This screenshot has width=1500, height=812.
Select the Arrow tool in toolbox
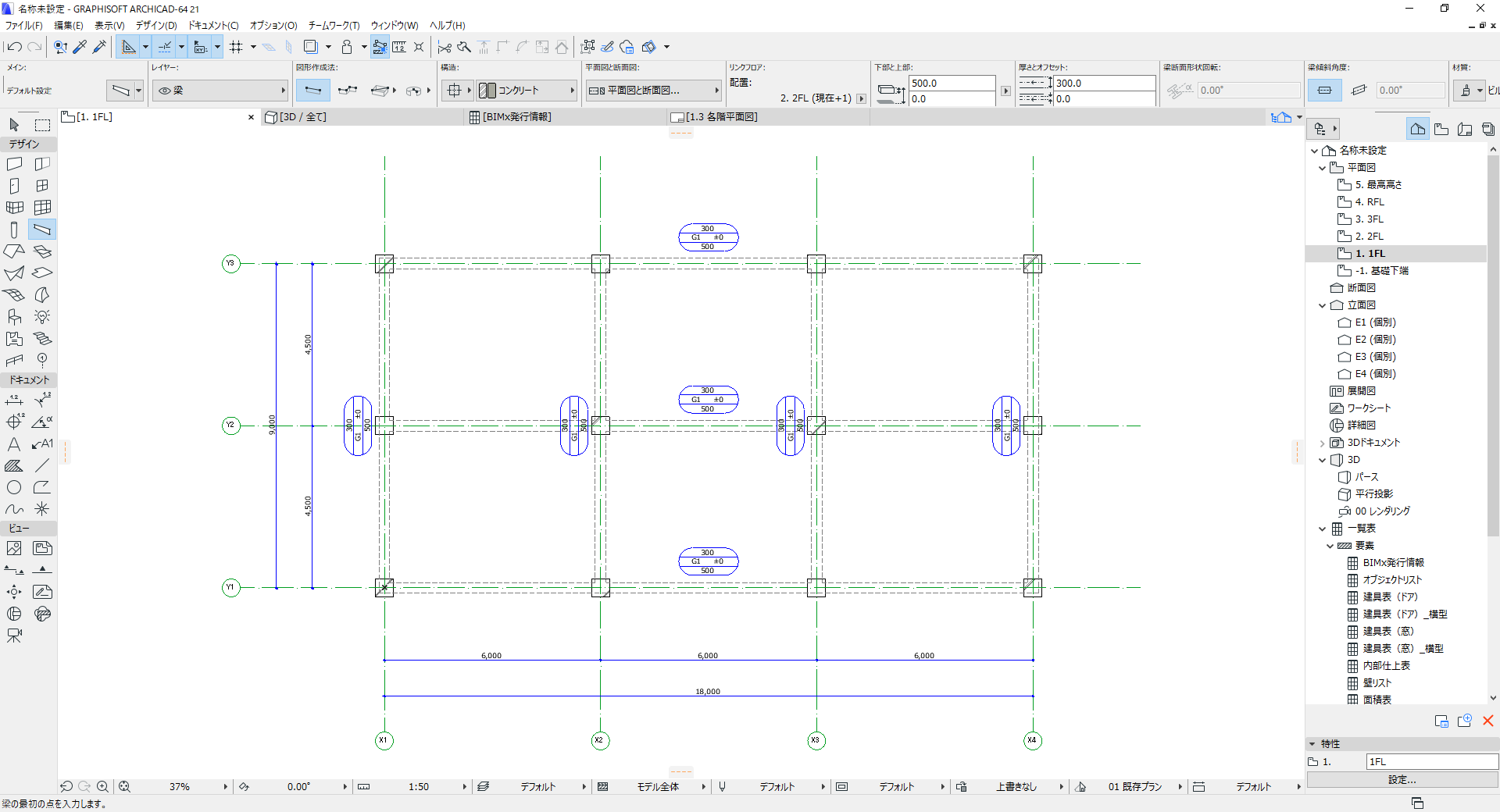pos(14,125)
